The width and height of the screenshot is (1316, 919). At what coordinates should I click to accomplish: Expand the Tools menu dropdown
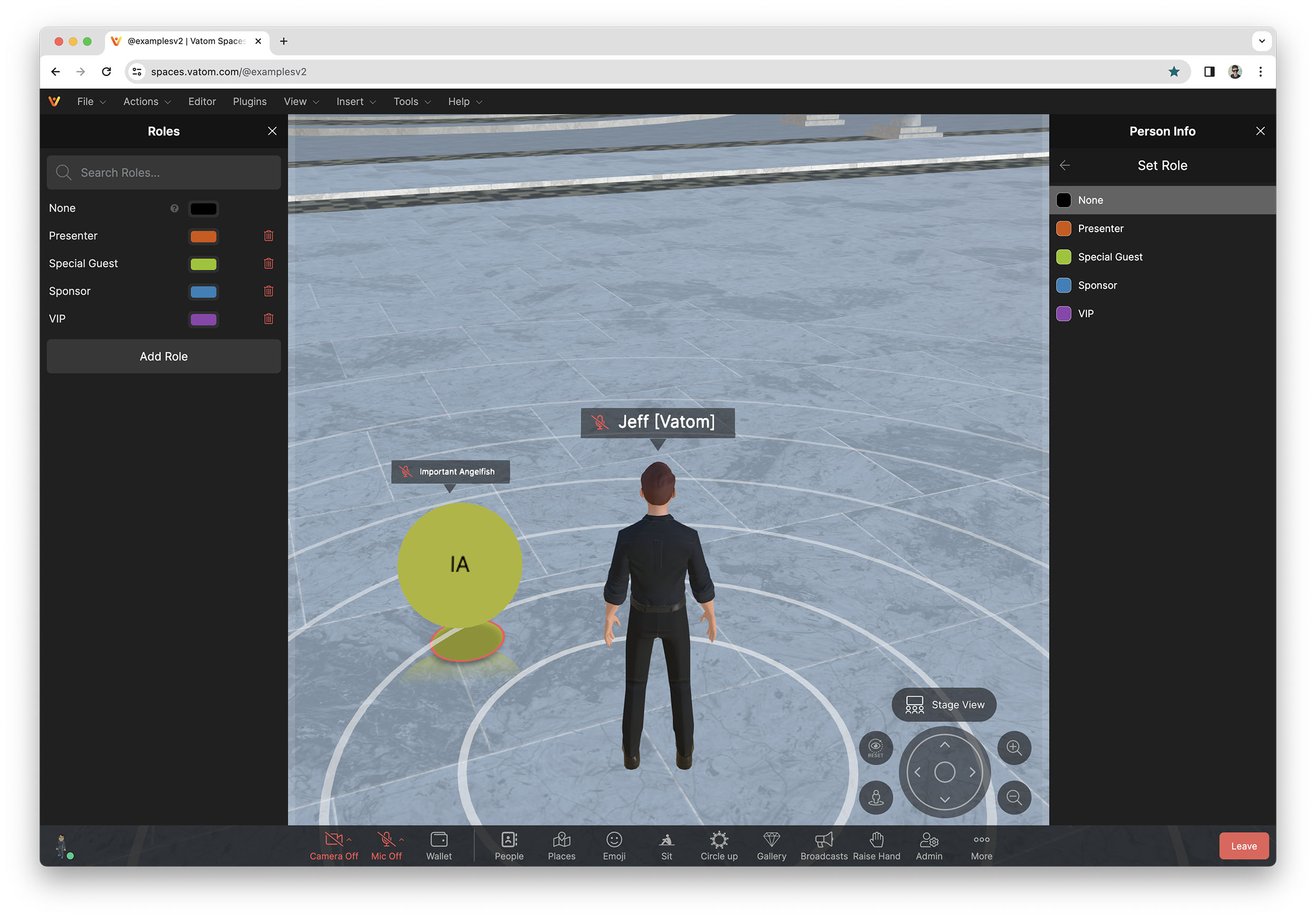pyautogui.click(x=412, y=102)
